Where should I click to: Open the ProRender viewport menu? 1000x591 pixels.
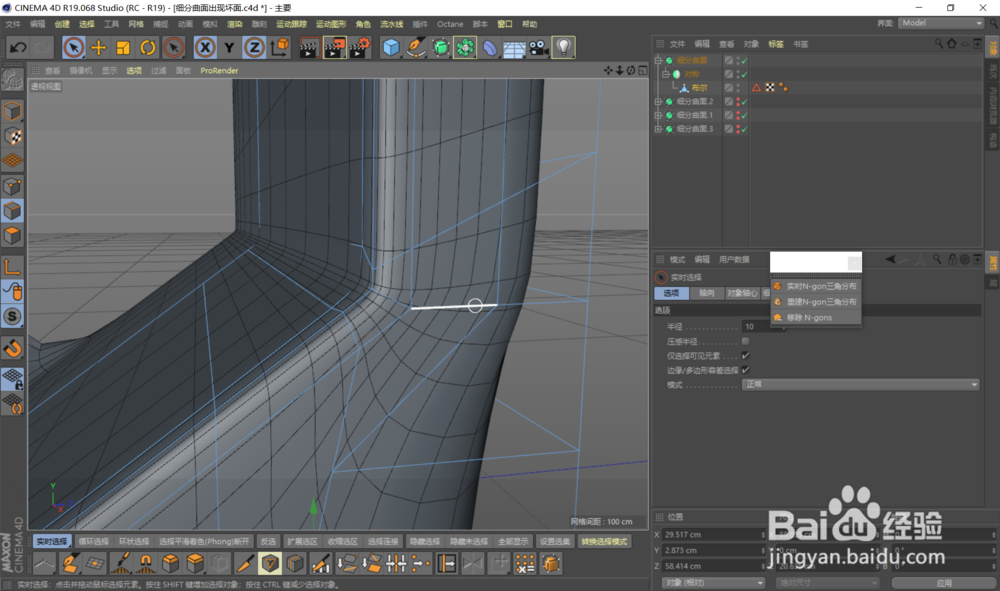coord(219,71)
